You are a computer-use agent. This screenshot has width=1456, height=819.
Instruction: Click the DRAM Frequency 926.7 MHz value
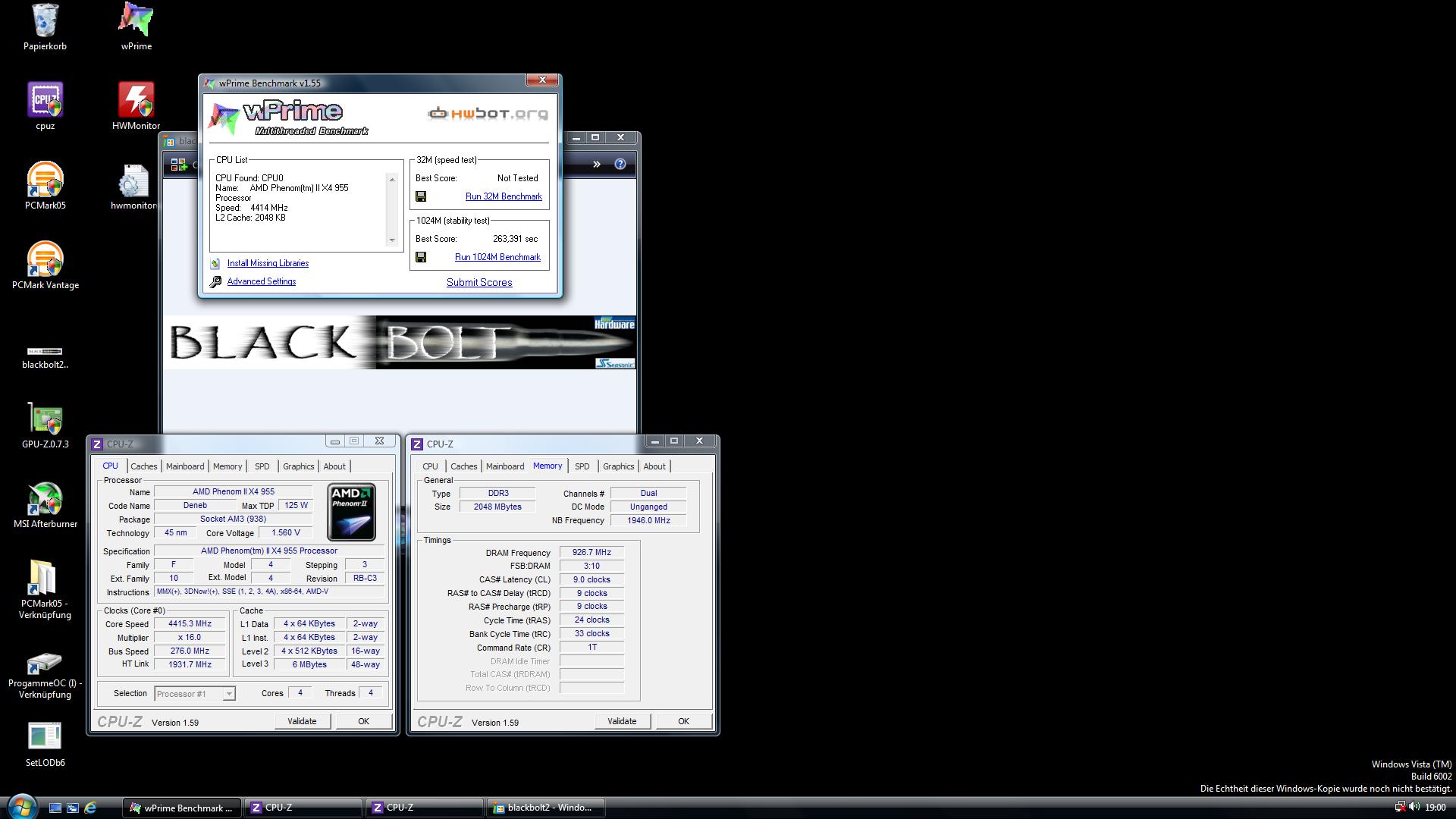point(591,553)
